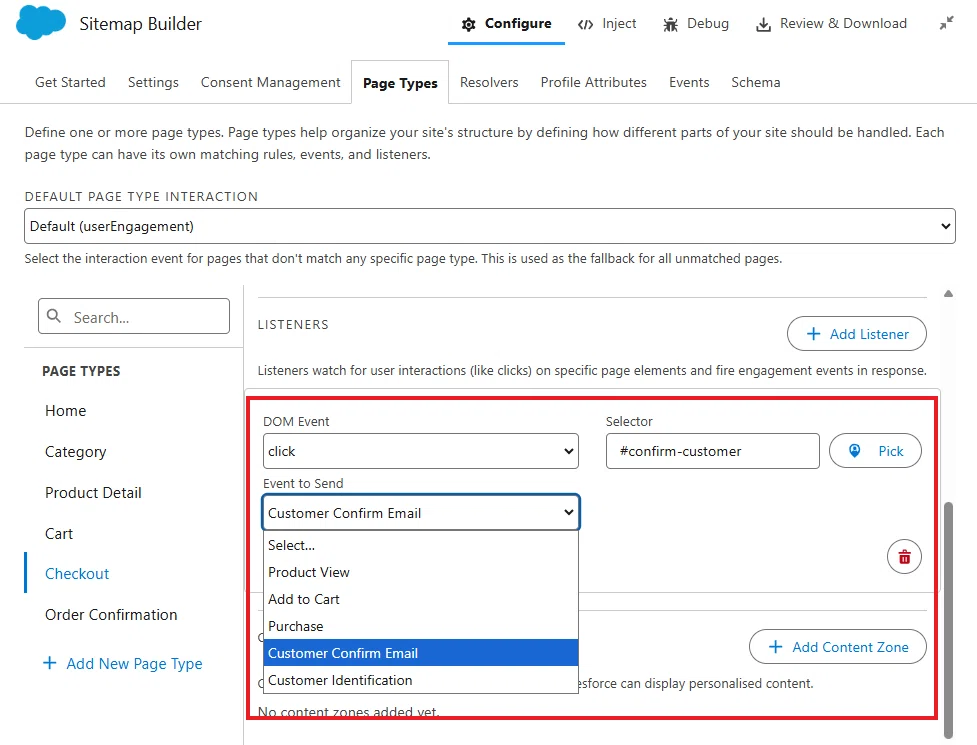
Task: Open the Debug tab
Action: [x=695, y=24]
